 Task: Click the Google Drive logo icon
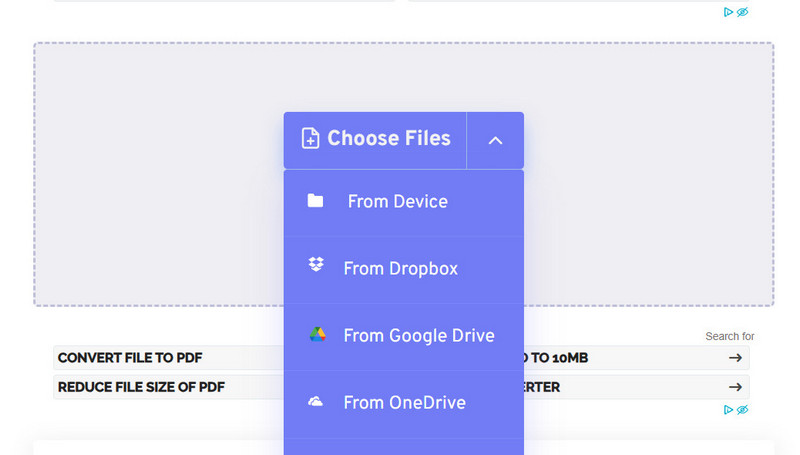317,335
